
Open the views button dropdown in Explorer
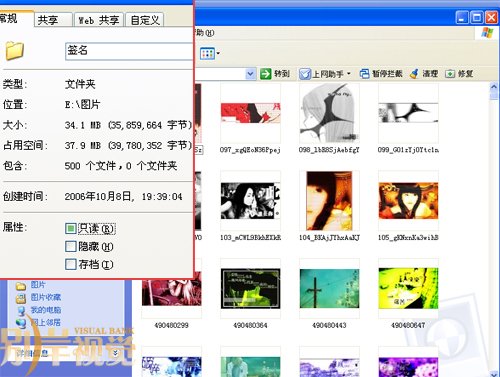click(210, 53)
